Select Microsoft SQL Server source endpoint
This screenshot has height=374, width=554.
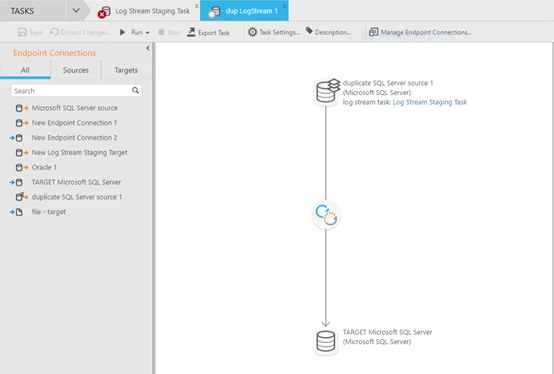[75, 108]
